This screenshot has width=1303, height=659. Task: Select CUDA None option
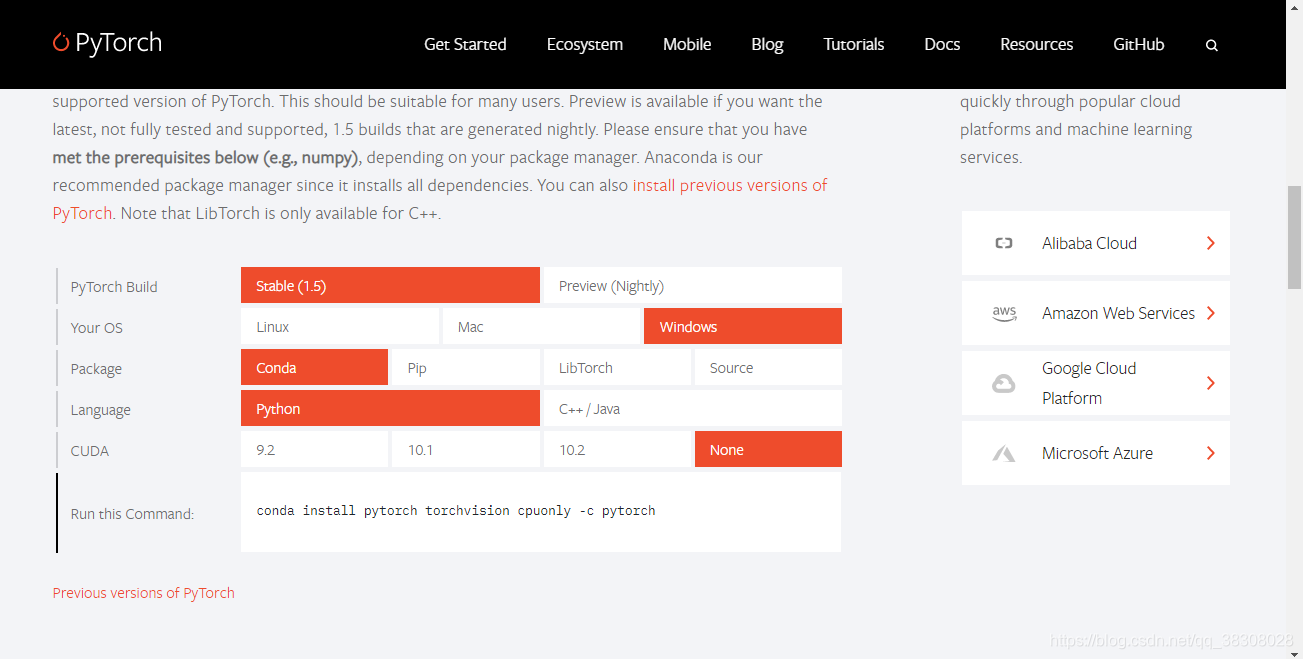coord(768,449)
